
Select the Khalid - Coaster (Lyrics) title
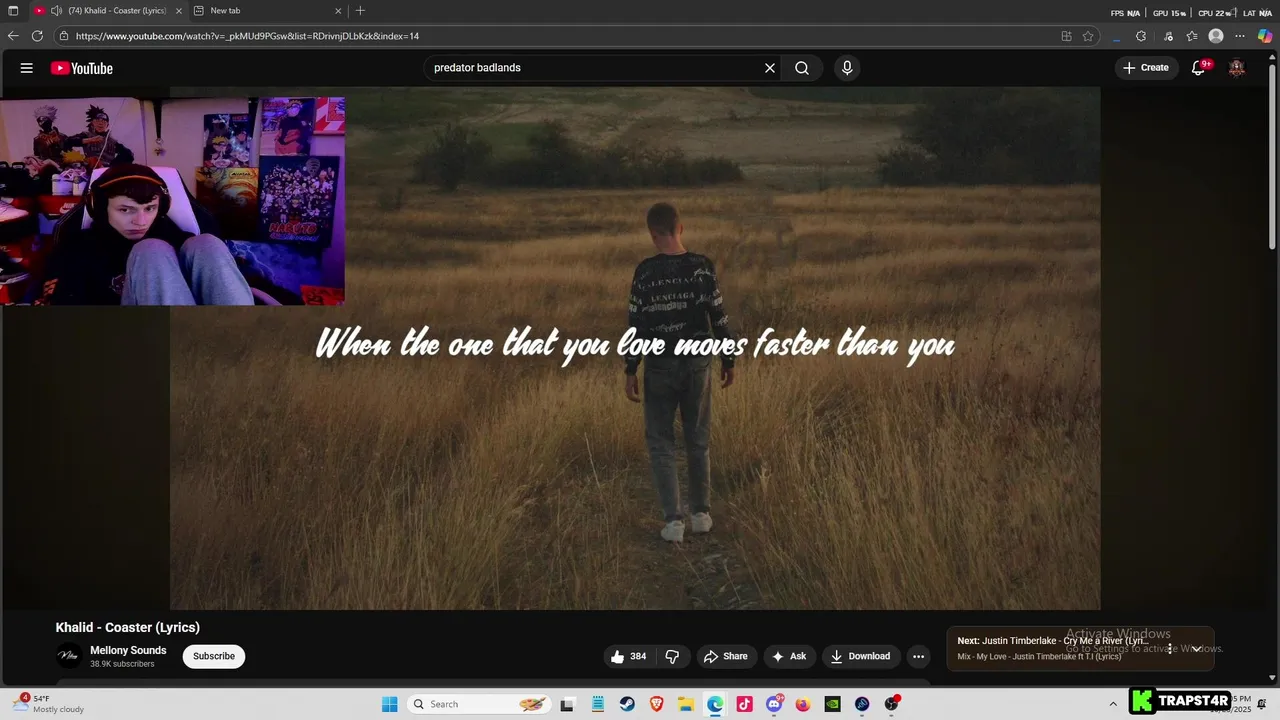pyautogui.click(x=128, y=627)
